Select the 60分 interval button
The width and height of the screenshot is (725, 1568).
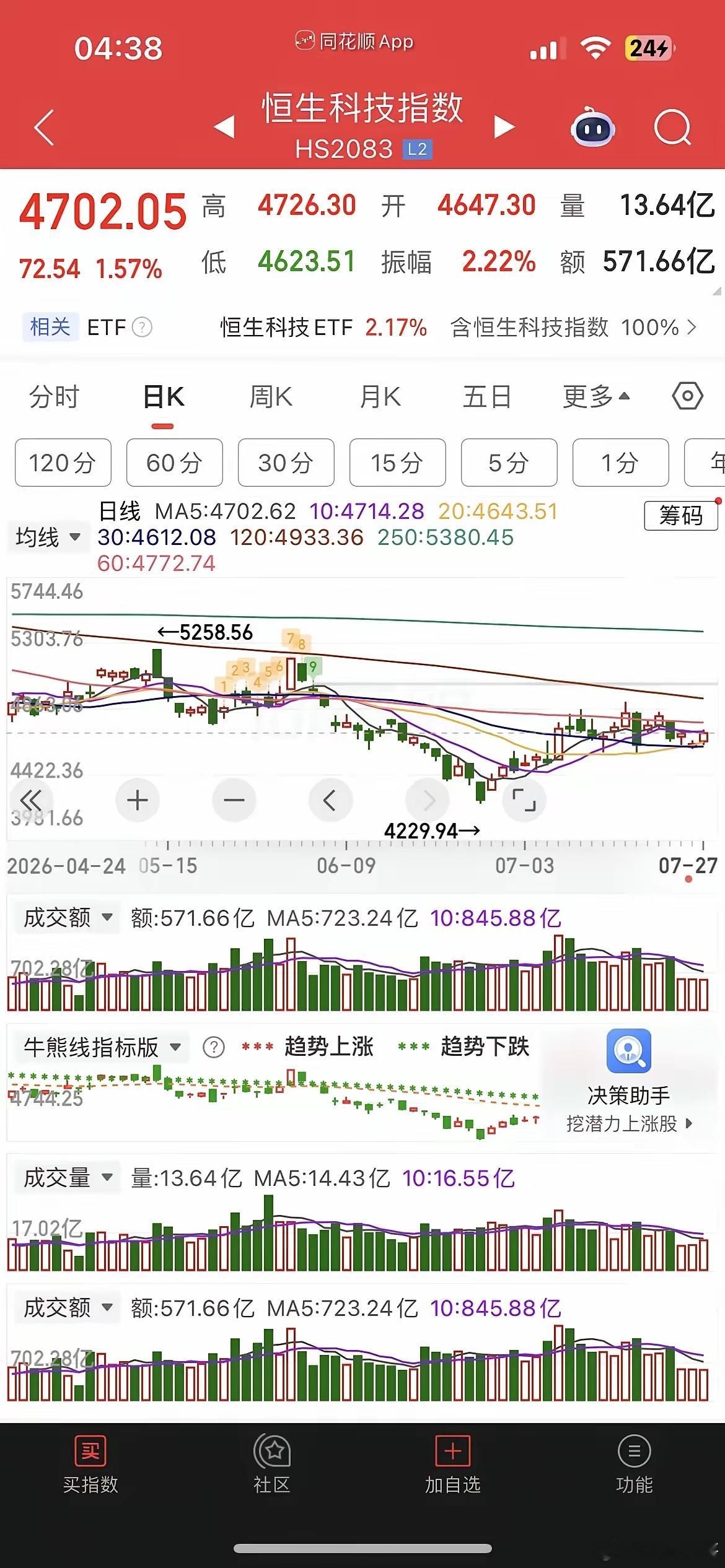(x=175, y=463)
